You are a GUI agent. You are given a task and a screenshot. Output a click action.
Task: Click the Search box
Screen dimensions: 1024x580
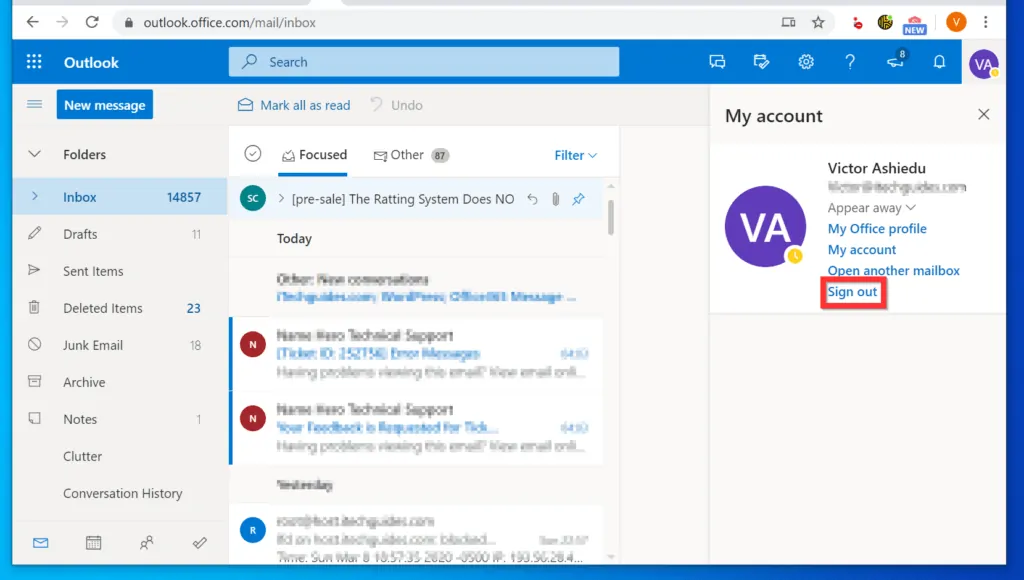(x=423, y=61)
